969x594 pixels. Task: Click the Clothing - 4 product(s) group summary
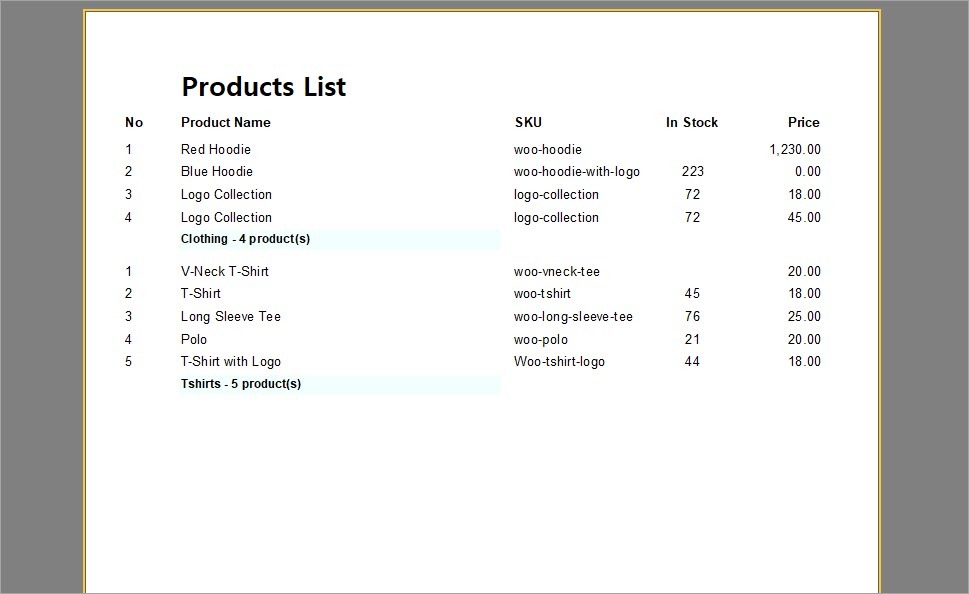click(245, 239)
